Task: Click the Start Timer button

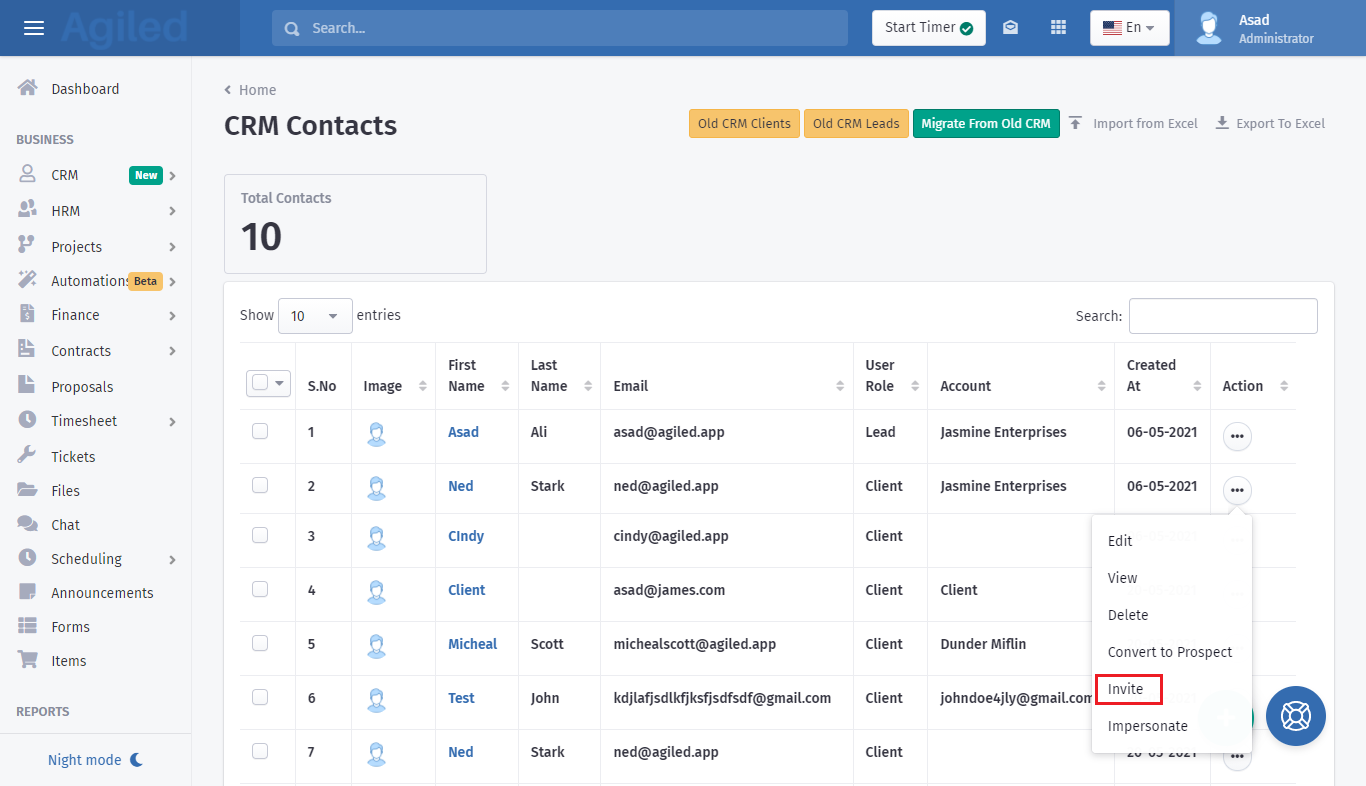Action: click(x=928, y=28)
